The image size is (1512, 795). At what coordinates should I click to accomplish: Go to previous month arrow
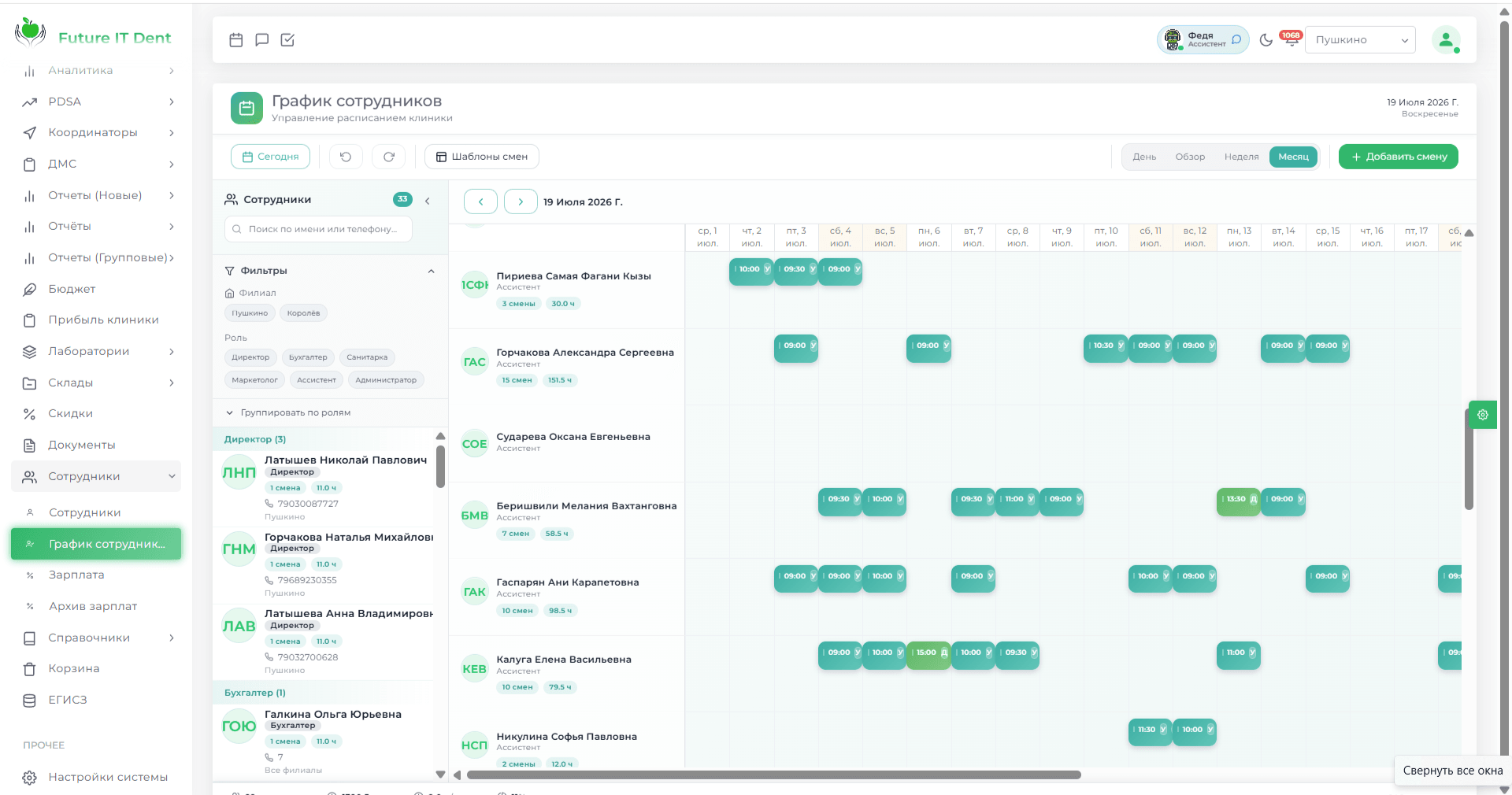tap(480, 202)
